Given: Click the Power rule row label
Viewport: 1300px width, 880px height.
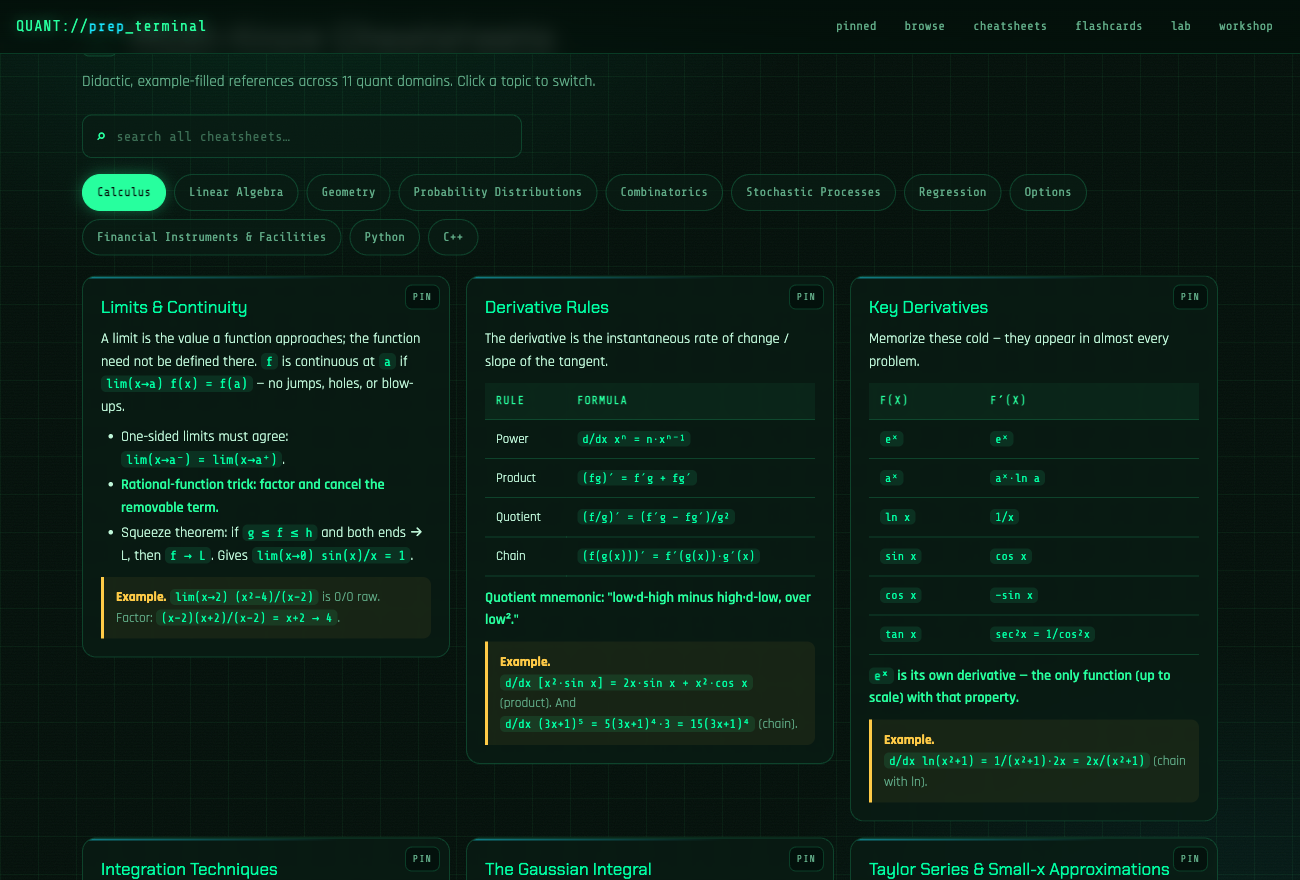Looking at the screenshot, I should [512, 439].
